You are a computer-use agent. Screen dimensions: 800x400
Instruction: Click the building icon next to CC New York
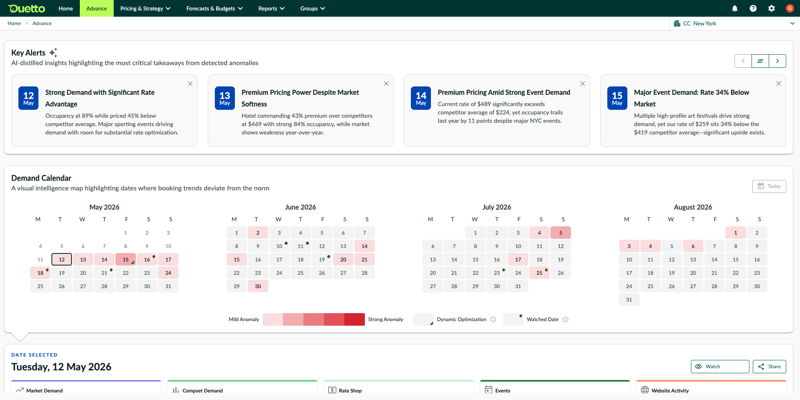pos(677,23)
